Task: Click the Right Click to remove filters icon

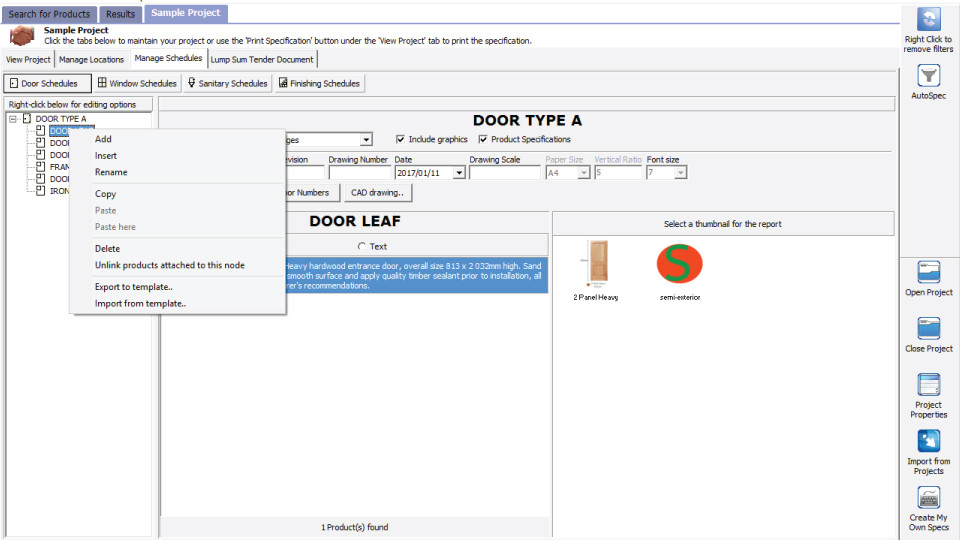Action: coord(928,19)
